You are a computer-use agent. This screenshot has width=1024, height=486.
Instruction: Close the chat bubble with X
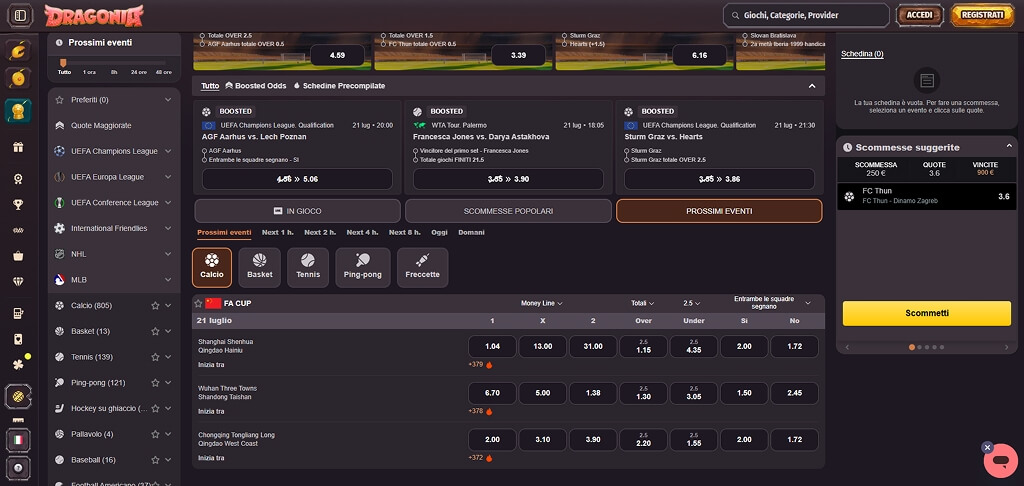(987, 447)
